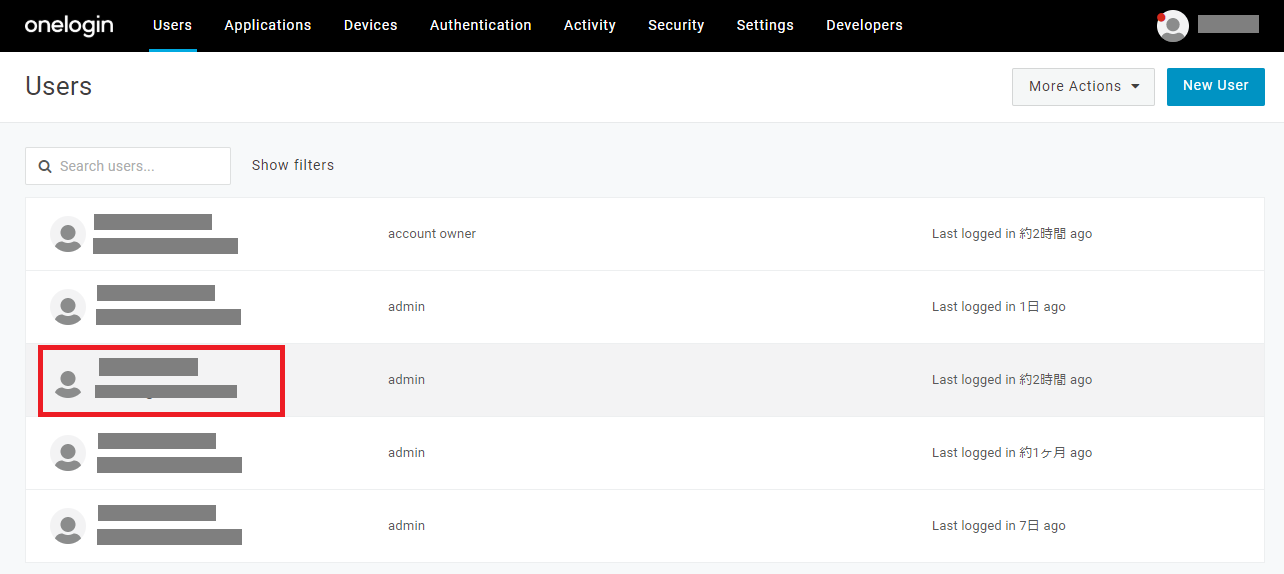Open the Applications menu
Screen dimensions: 1284x574
click(x=268, y=25)
